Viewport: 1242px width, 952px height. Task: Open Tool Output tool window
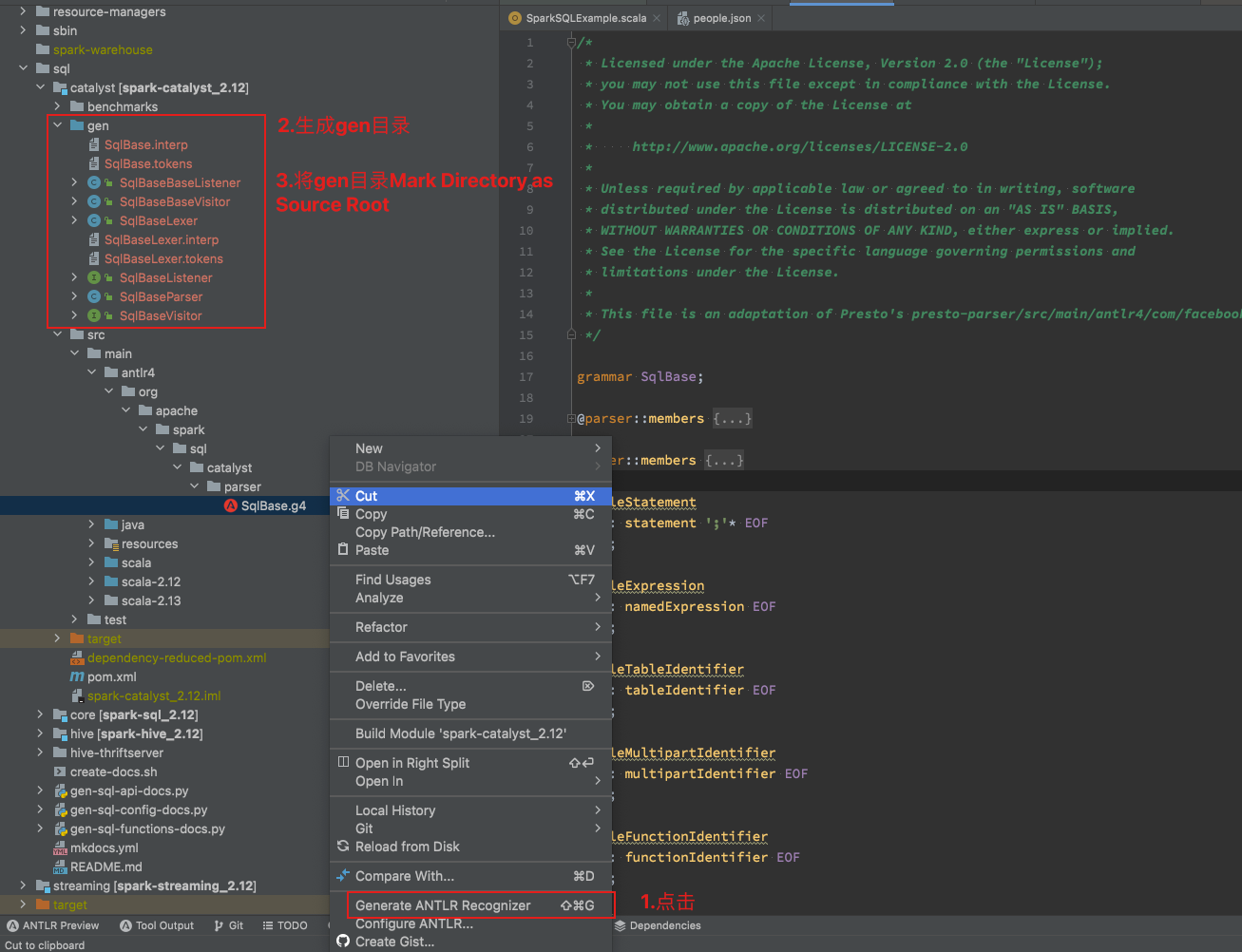pyautogui.click(x=157, y=925)
